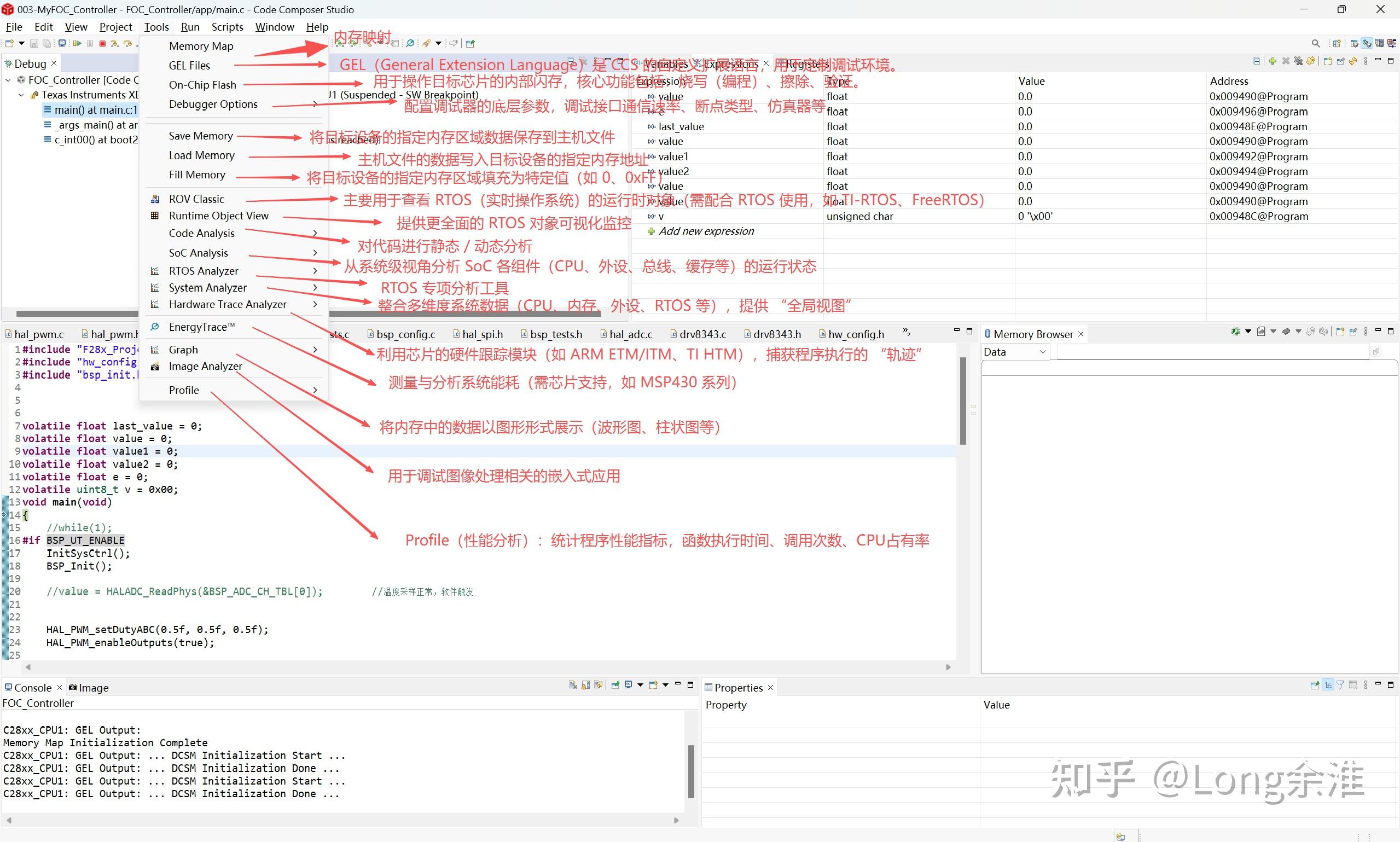Viewport: 1400px width, 842px height.
Task: Close the Memory Browser tab
Action: click(1081, 334)
